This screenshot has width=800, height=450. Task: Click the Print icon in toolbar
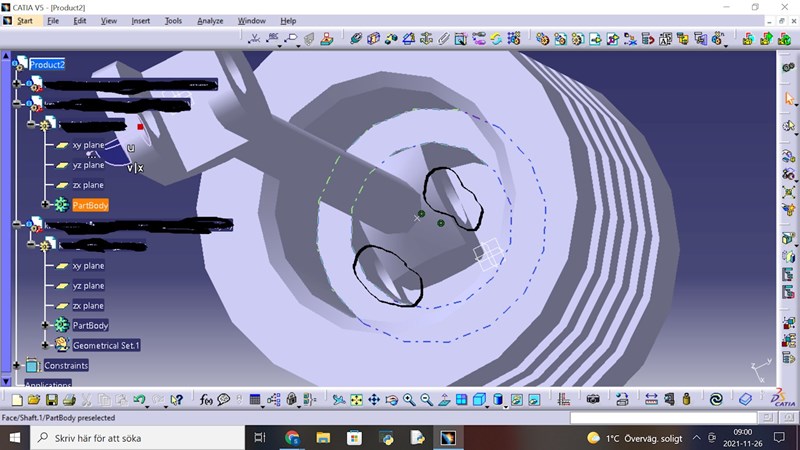point(68,400)
